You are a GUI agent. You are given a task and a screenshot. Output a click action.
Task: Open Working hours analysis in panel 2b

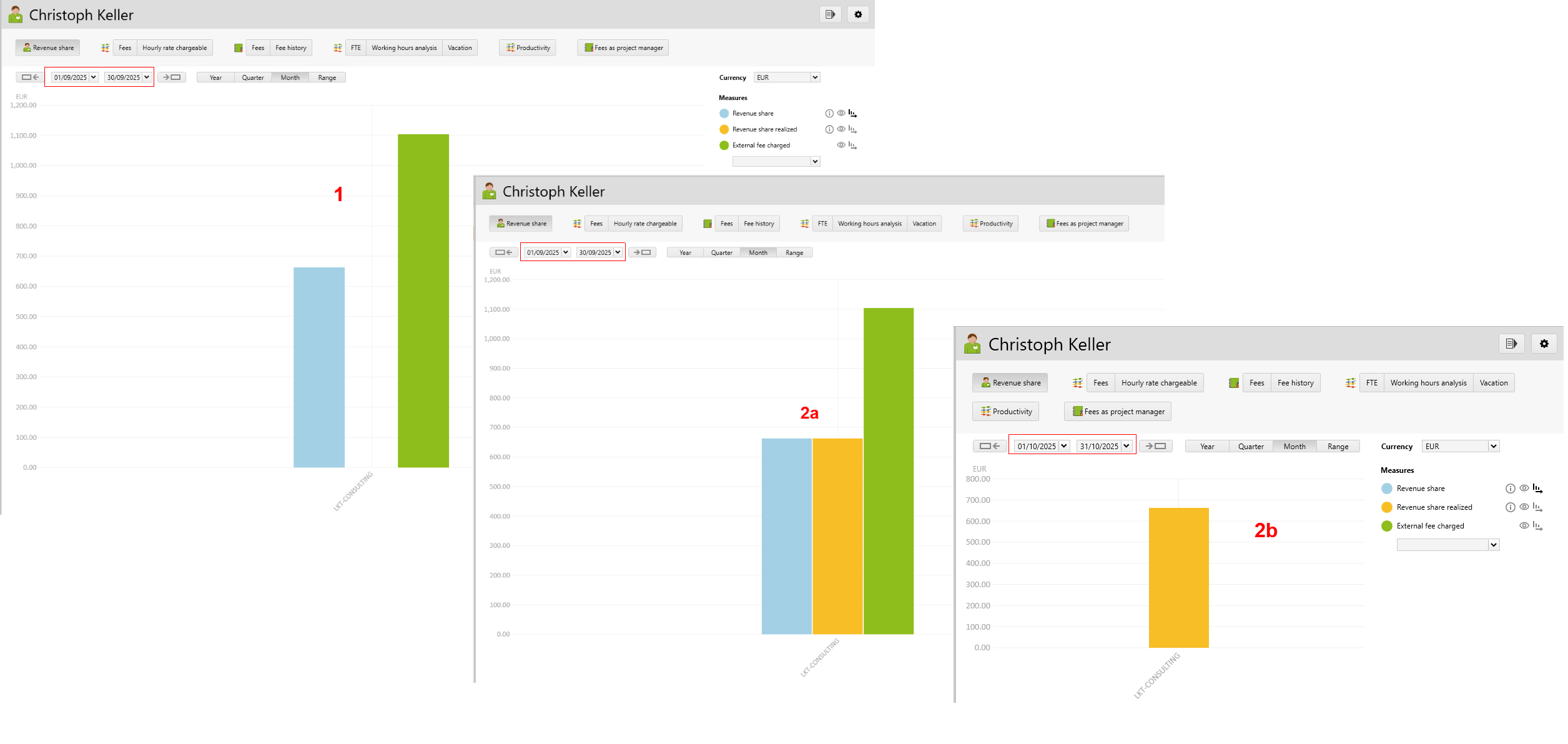tap(1428, 383)
